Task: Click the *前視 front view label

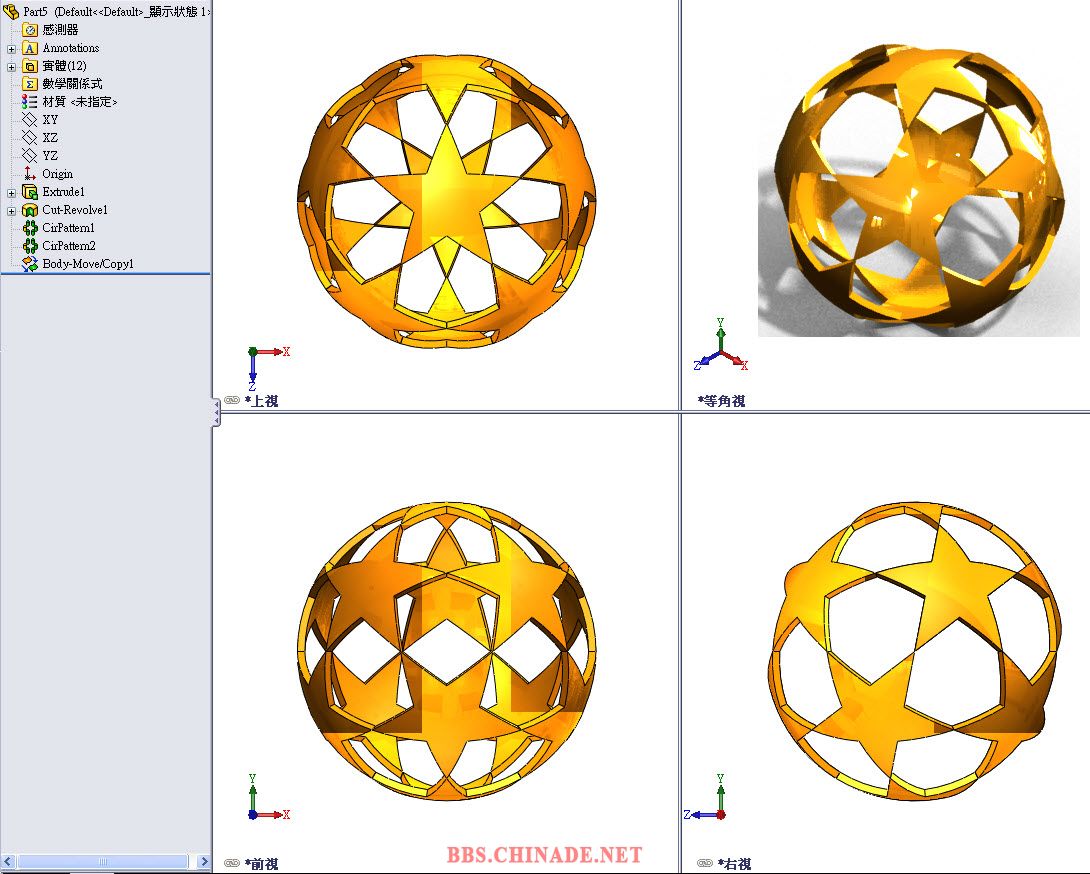Action: pyautogui.click(x=261, y=864)
